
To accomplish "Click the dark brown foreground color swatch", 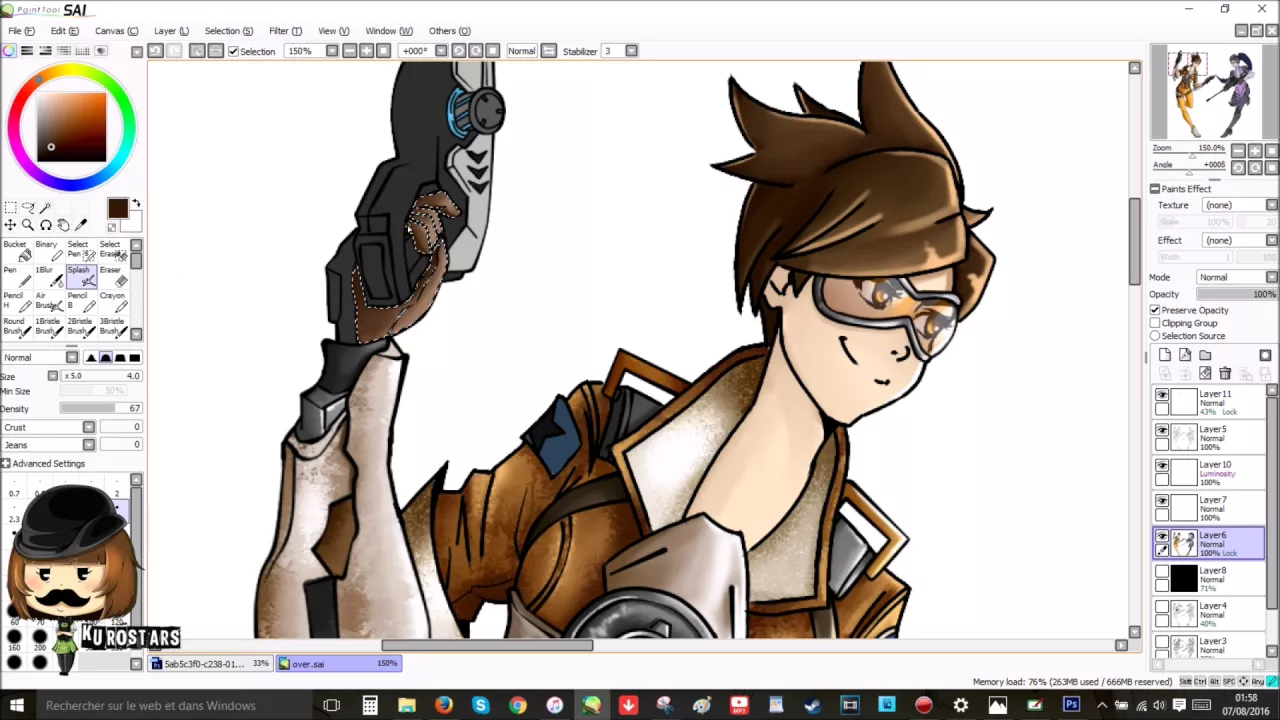I will [x=118, y=208].
